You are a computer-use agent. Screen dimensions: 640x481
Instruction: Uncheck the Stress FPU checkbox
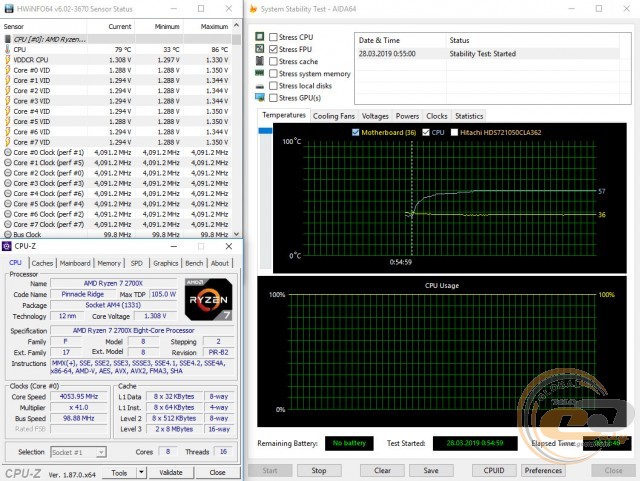click(x=273, y=49)
